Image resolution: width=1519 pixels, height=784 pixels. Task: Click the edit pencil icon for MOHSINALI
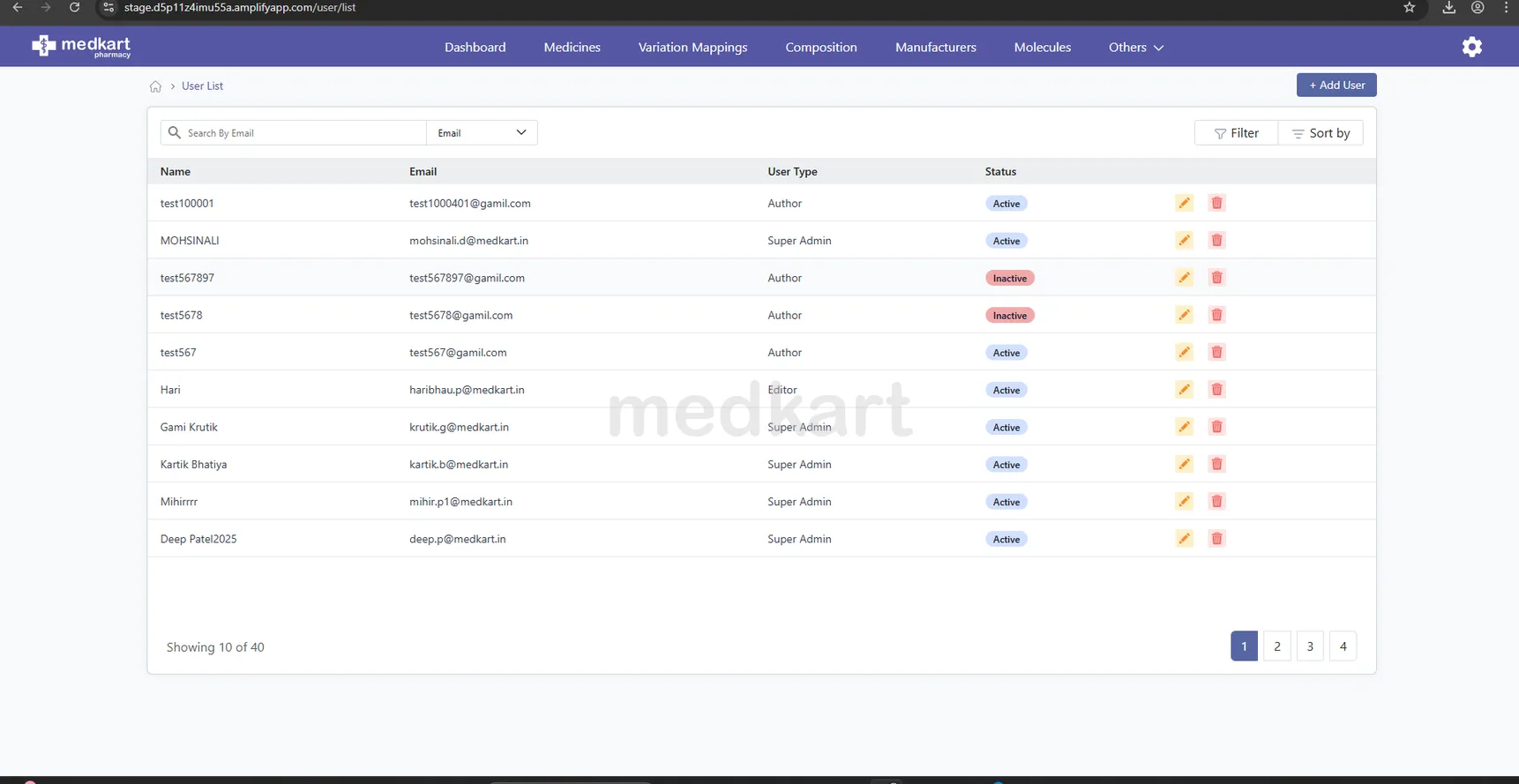click(x=1184, y=241)
